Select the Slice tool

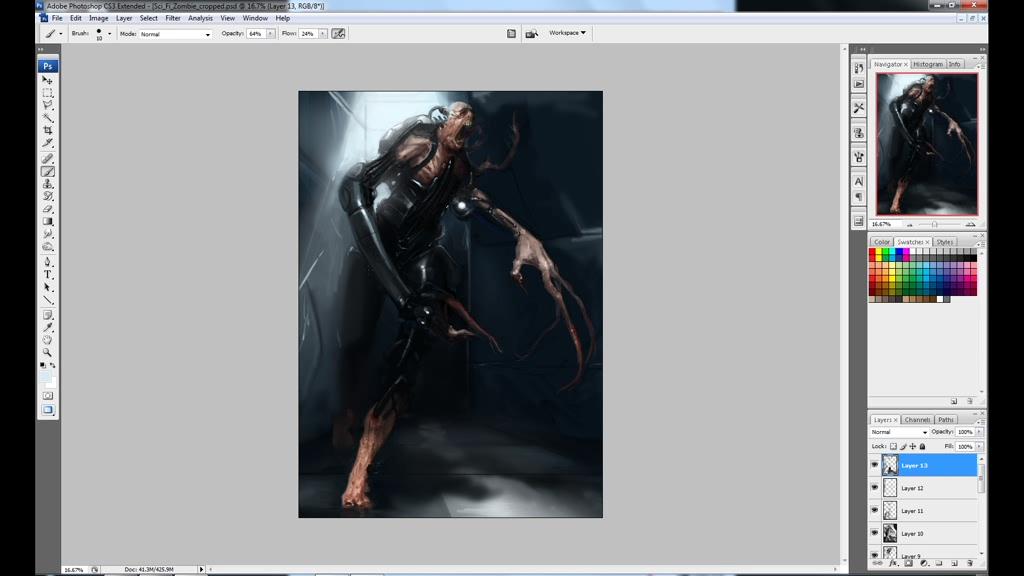[x=47, y=142]
